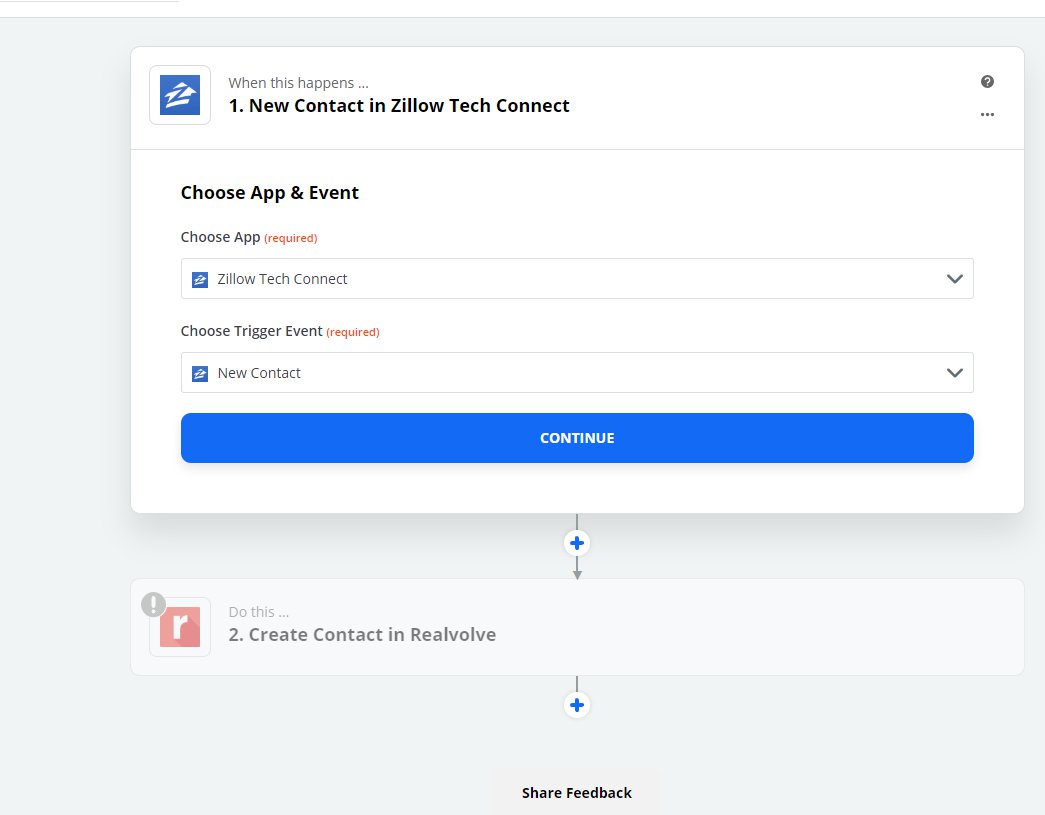Viewport: 1045px width, 815px height.
Task: Click the Zillow icon inside Choose App field
Action: coord(200,279)
